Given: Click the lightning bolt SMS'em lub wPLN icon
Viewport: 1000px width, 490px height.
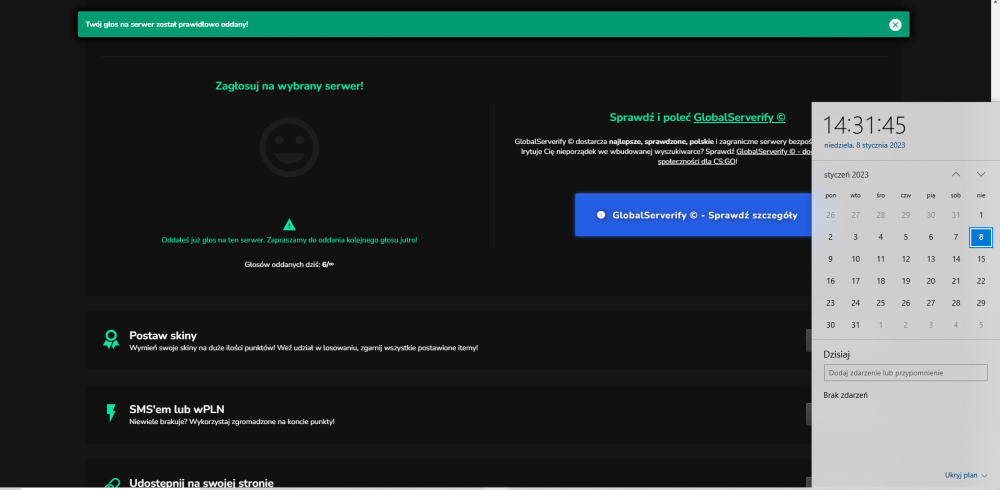Looking at the screenshot, I should 111,412.
